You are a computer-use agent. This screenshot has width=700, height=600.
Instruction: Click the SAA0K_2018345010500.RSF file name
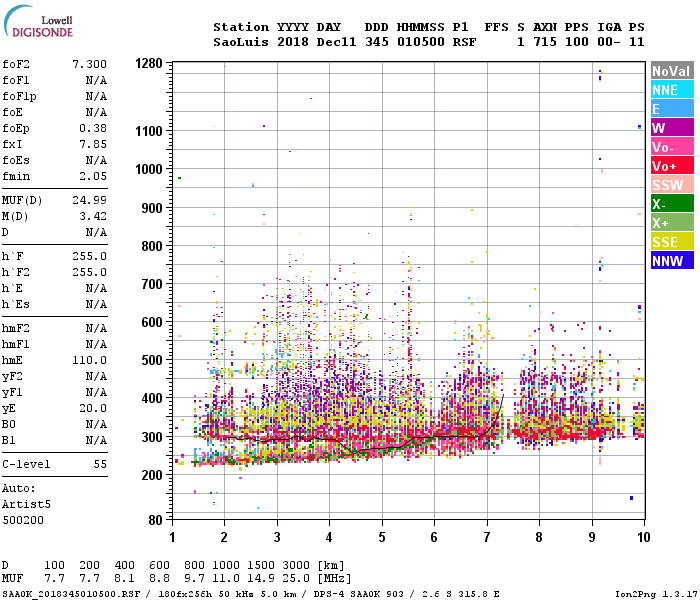pyautogui.click(x=71, y=594)
